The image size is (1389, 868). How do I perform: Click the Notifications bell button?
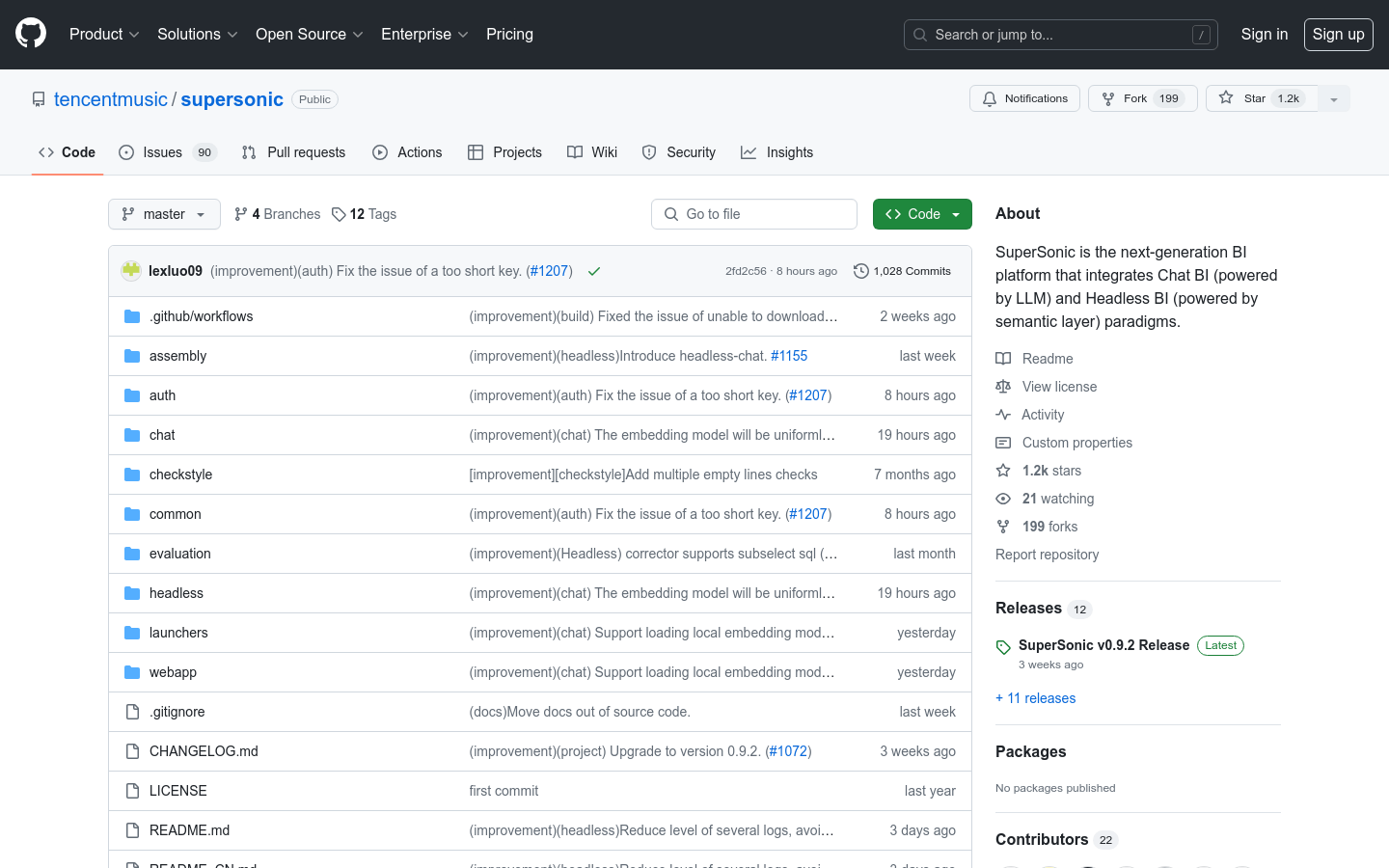pyautogui.click(x=1025, y=98)
